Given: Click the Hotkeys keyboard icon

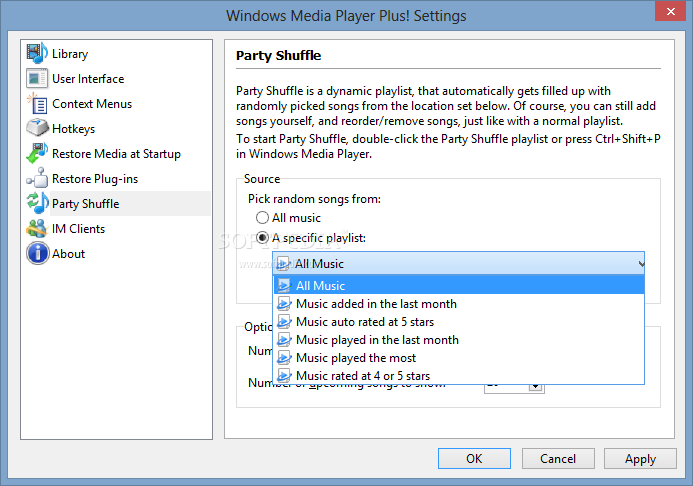Looking at the screenshot, I should point(37,129).
